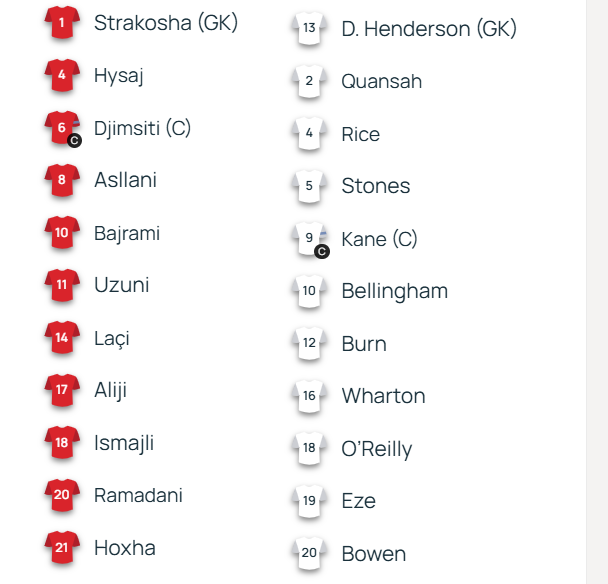Open O'Reilly's player name link
The image size is (608, 584).
(376, 449)
